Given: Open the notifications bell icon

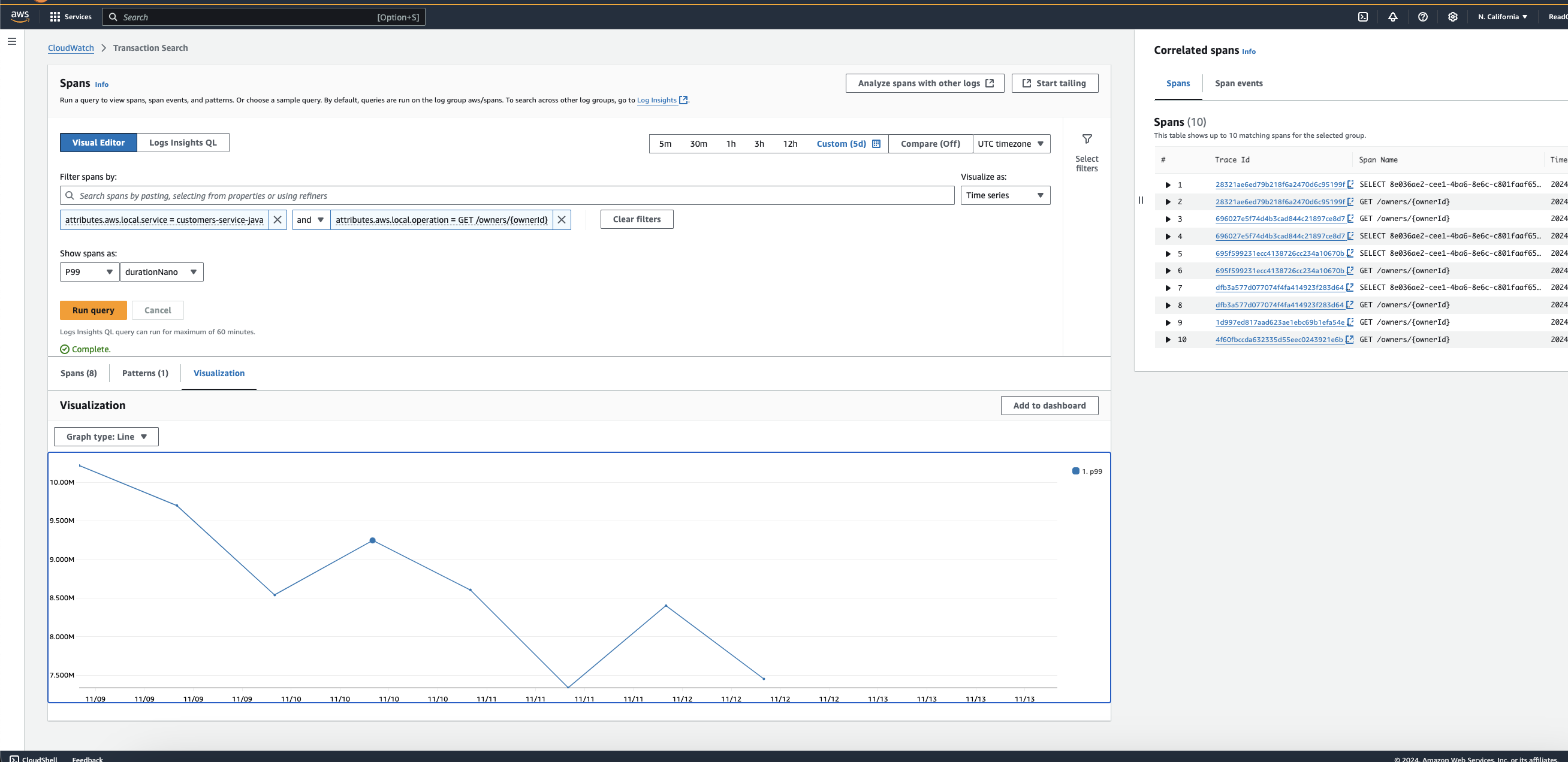Looking at the screenshot, I should (1394, 16).
